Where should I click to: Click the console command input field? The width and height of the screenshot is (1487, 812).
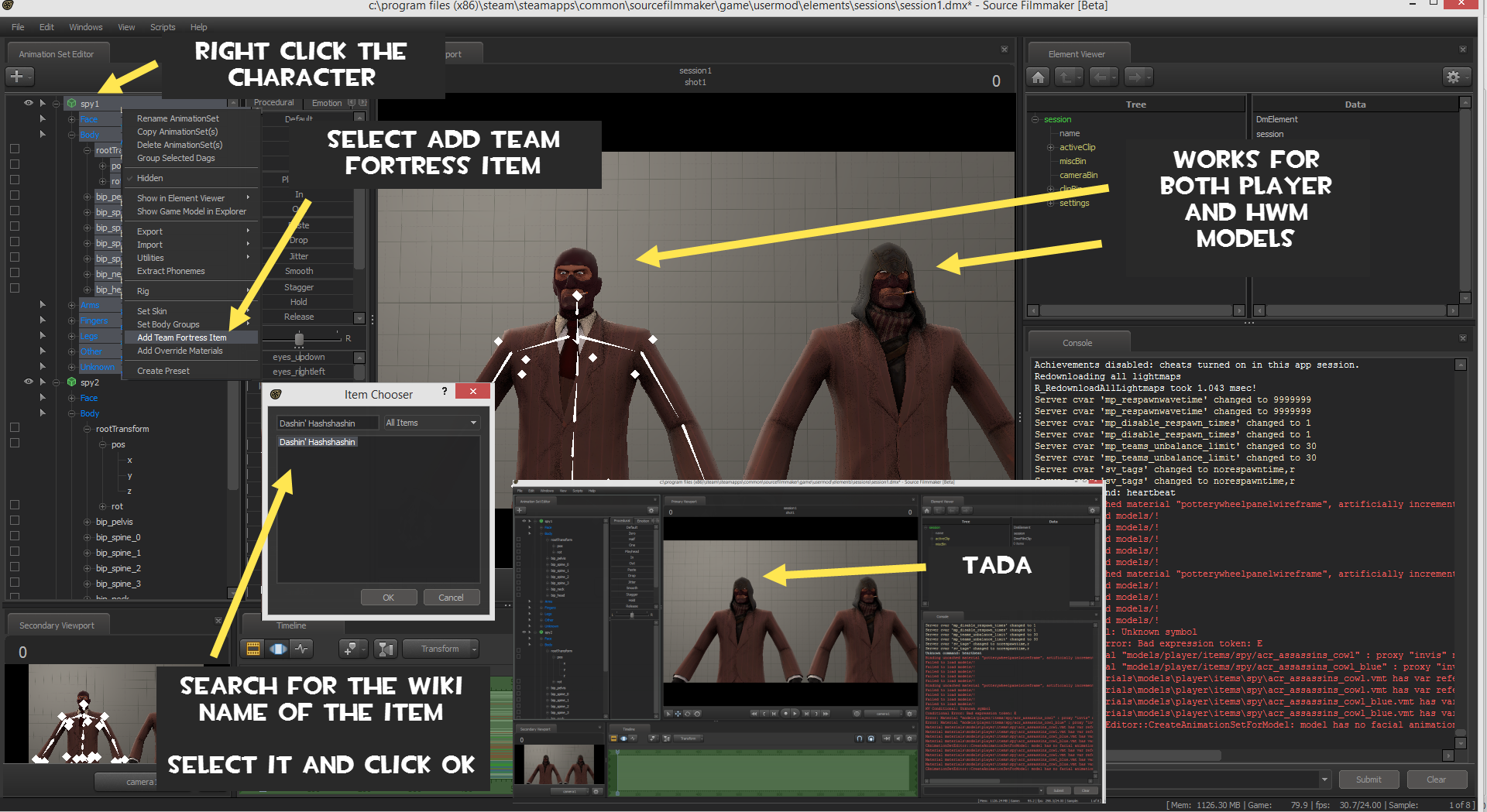point(1214,779)
